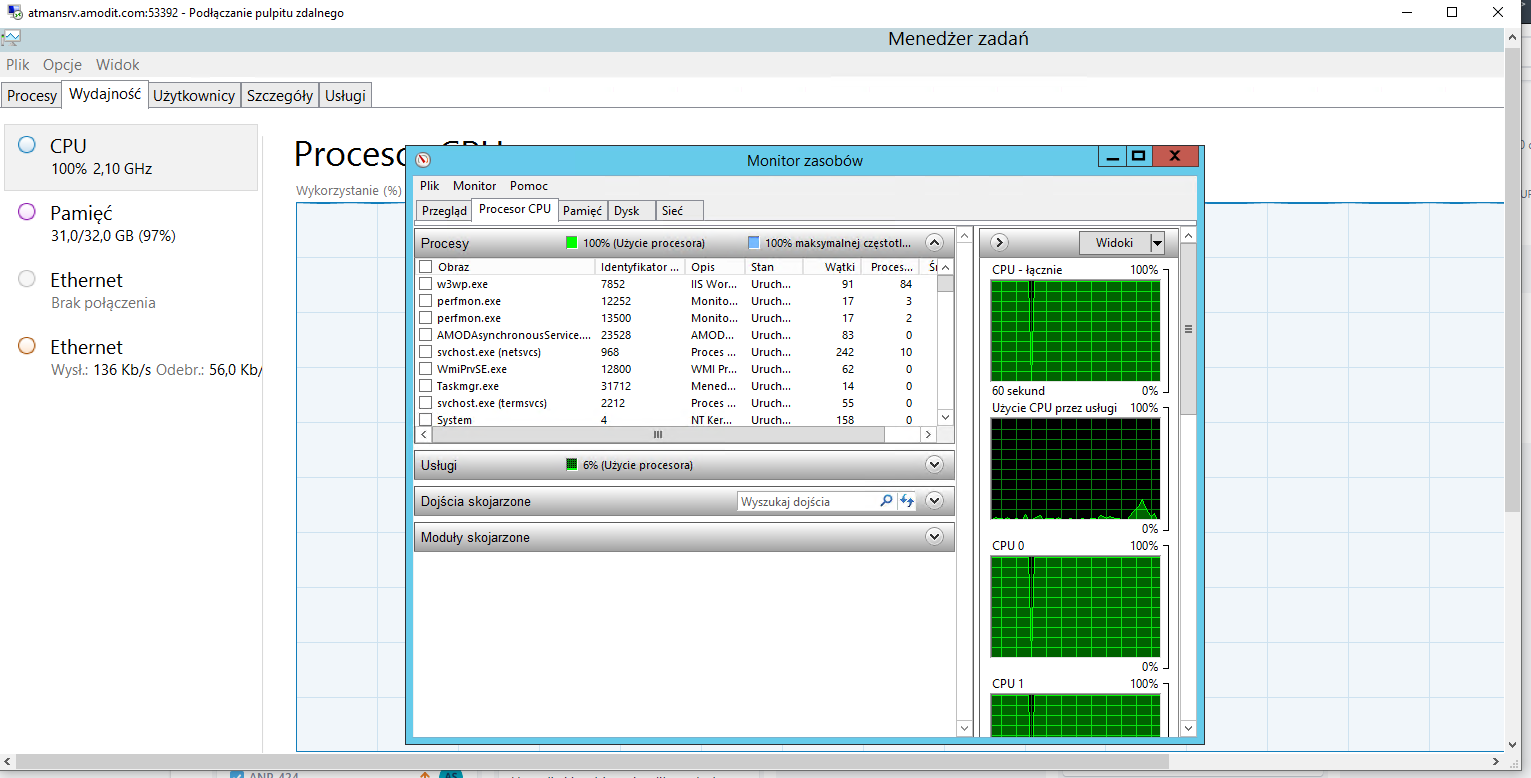Check the AMODAsynchronousService checkbox

tap(426, 335)
